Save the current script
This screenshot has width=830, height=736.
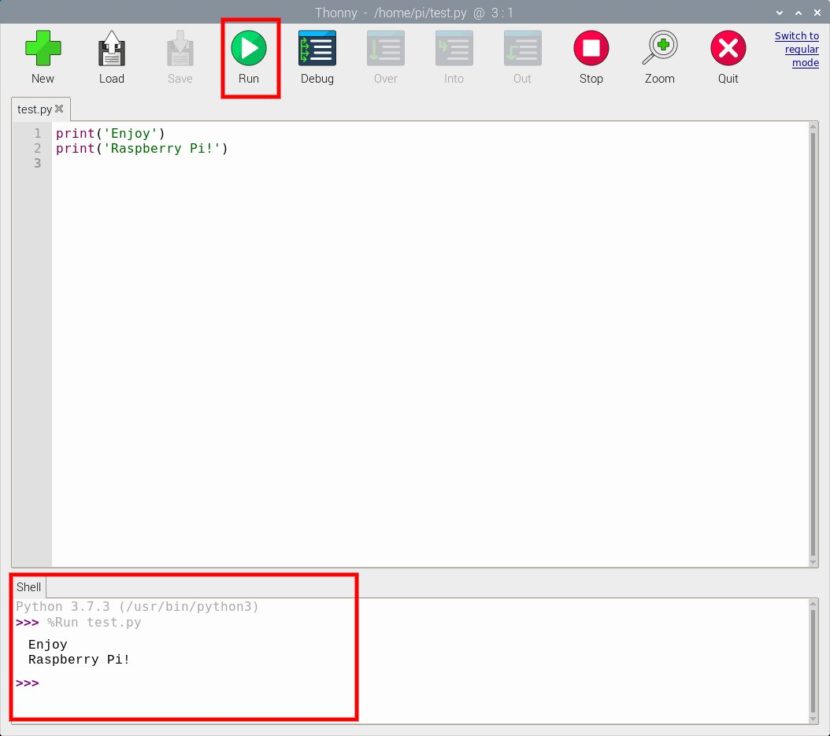coord(179,47)
